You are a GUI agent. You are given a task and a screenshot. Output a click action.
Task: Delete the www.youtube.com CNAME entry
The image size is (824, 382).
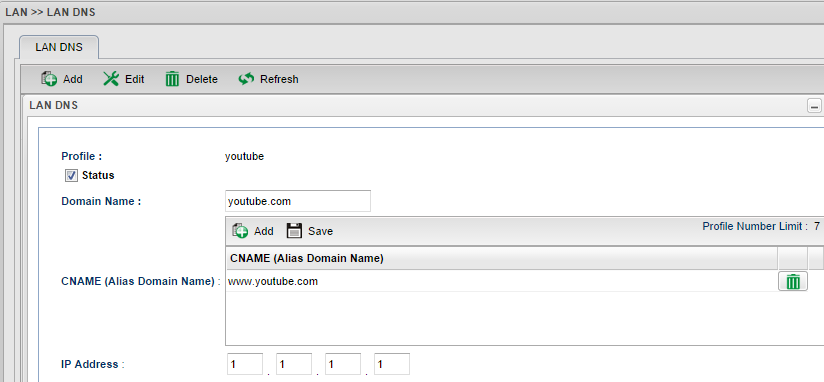click(x=792, y=282)
